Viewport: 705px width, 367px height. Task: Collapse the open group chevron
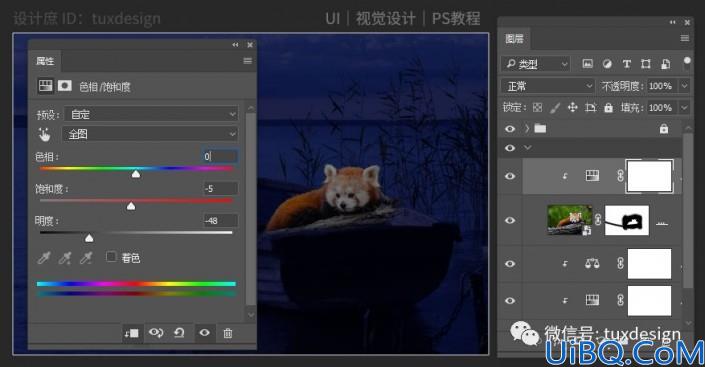pyautogui.click(x=527, y=148)
